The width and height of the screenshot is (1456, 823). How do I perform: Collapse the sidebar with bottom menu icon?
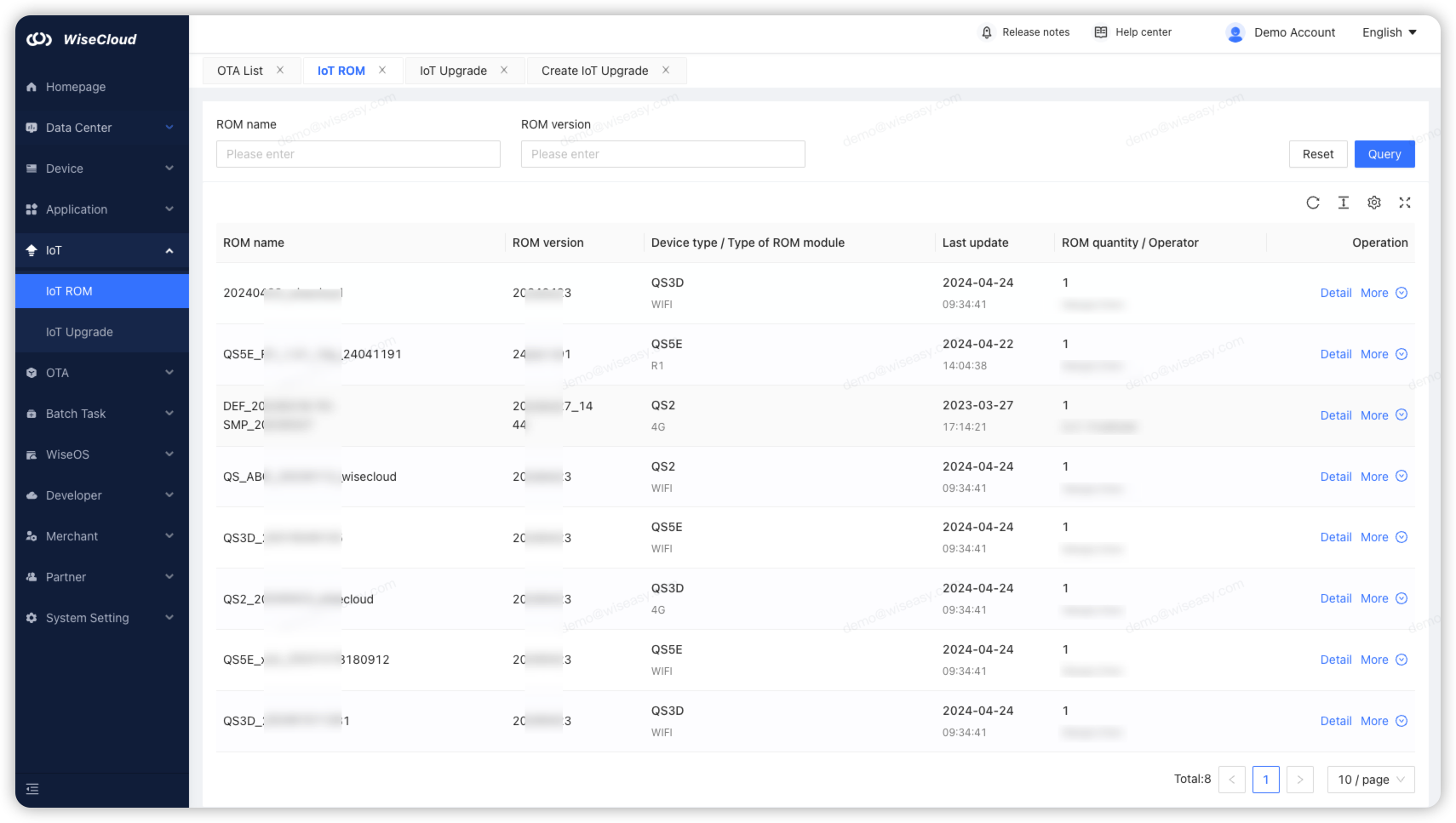[32, 789]
